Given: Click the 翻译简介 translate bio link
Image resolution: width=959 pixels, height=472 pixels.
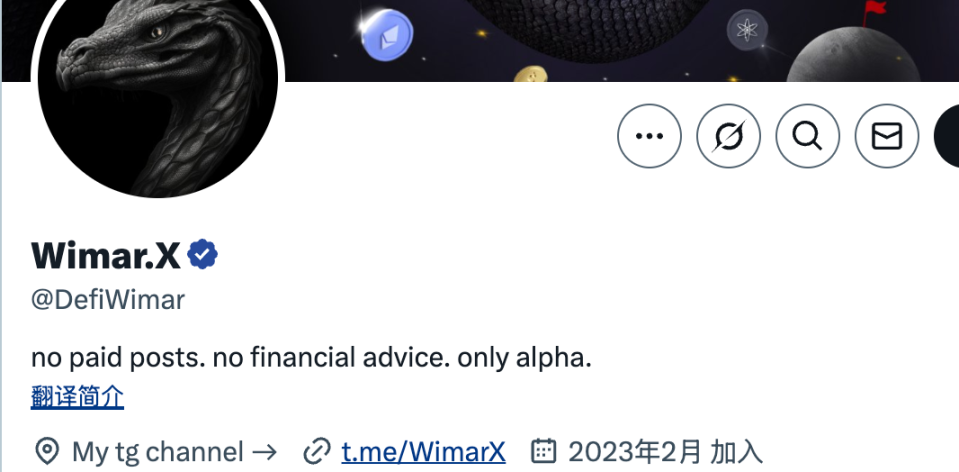Looking at the screenshot, I should click(78, 397).
